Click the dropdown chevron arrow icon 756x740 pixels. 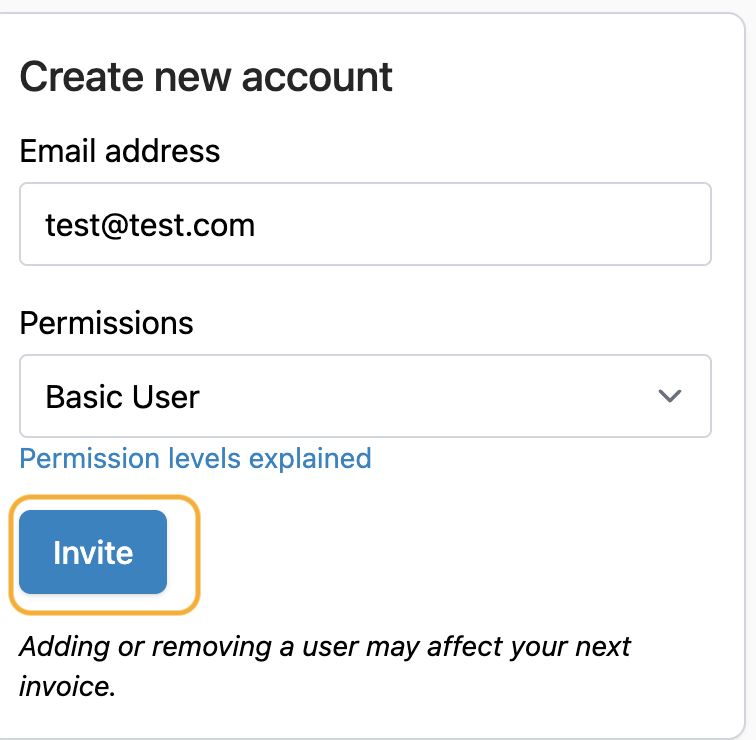[669, 396]
